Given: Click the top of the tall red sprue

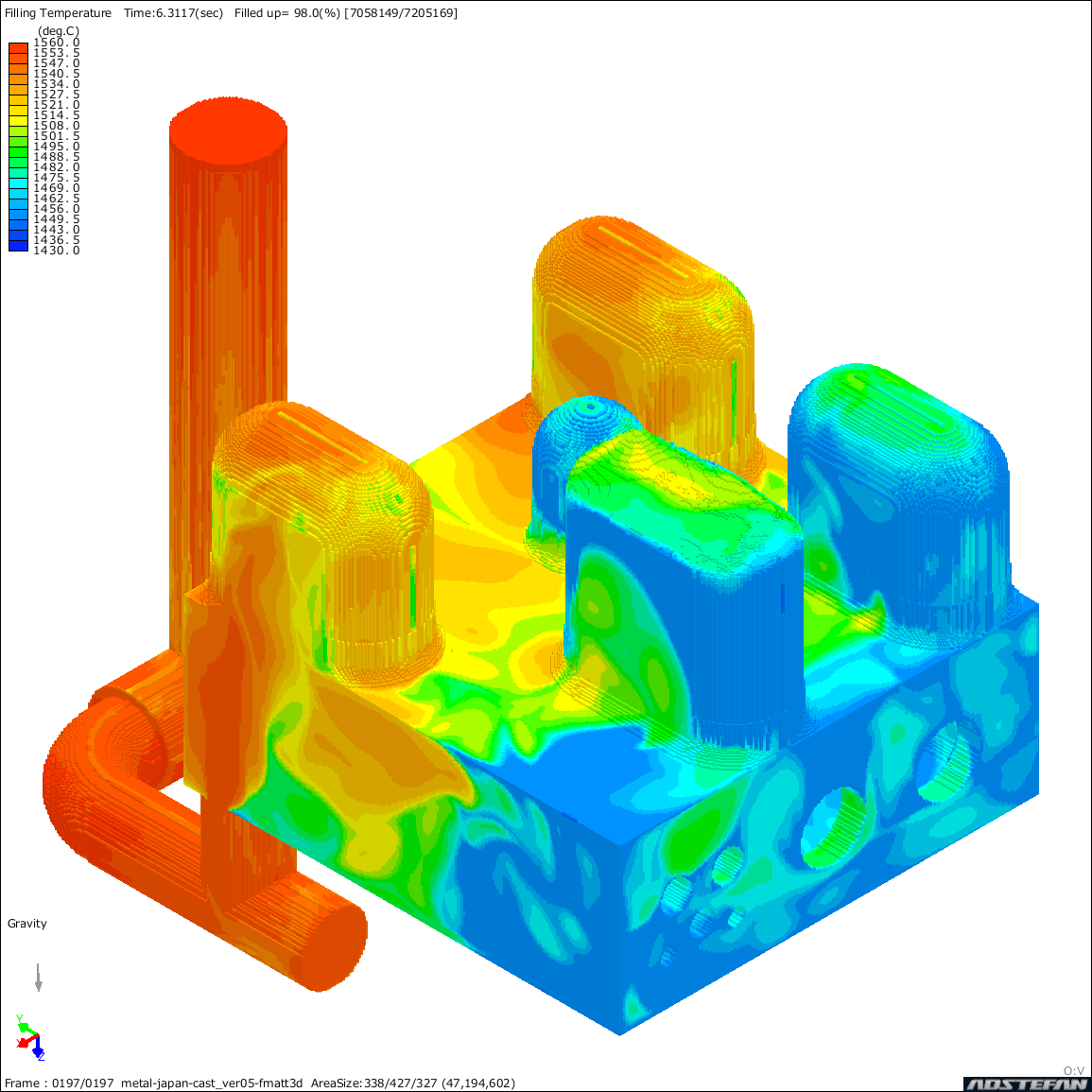Looking at the screenshot, I should click(228, 130).
